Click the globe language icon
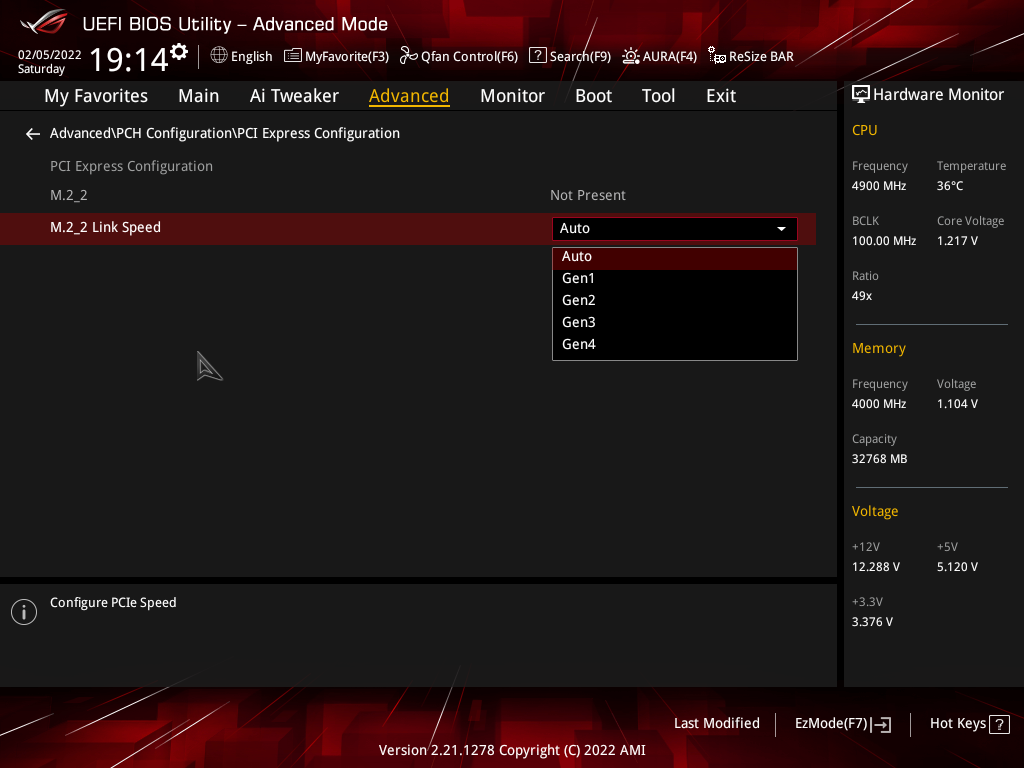This screenshot has height=768, width=1024. tap(219, 56)
